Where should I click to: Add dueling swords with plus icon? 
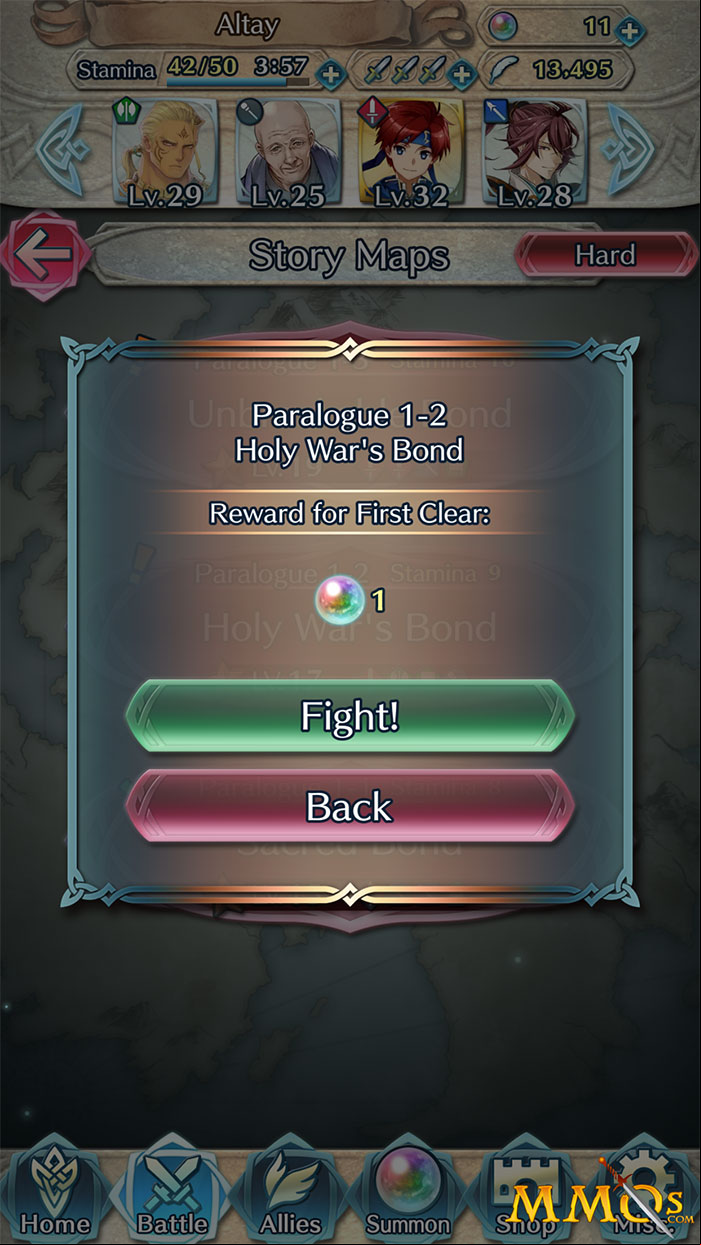(x=461, y=73)
